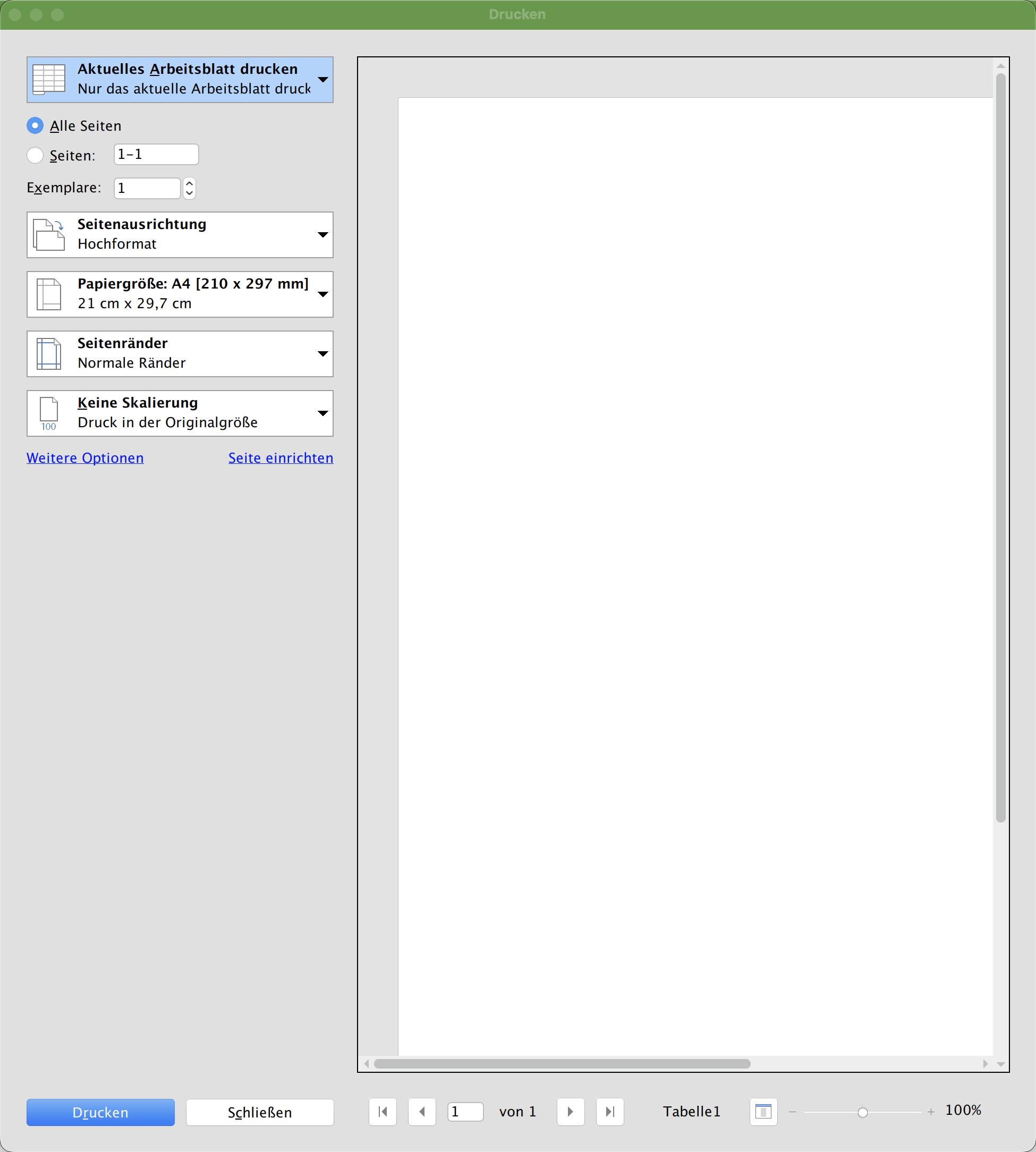The height and width of the screenshot is (1152, 1036).
Task: Zoom in with the plus icon
Action: (931, 1112)
